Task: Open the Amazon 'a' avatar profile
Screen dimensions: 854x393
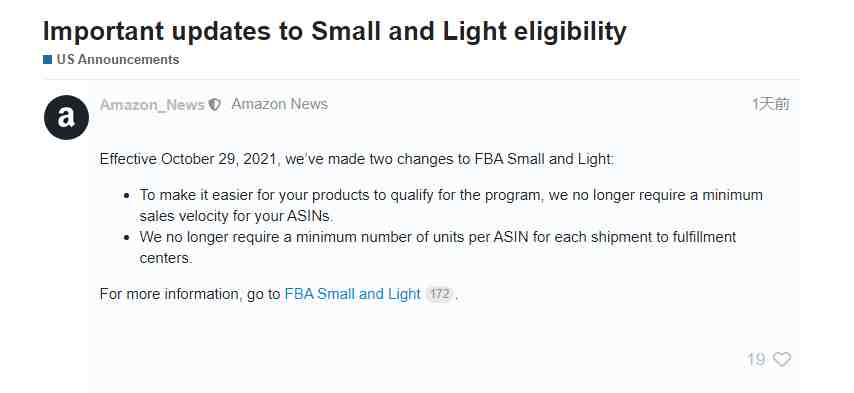Action: [66, 117]
